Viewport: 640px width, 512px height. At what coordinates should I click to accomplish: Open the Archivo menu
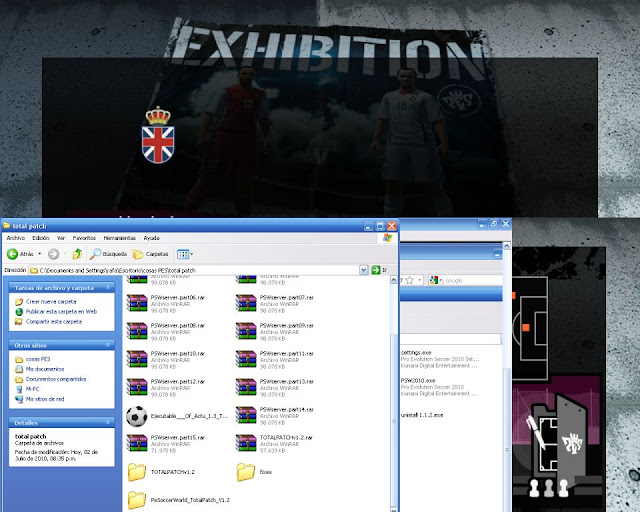16,238
